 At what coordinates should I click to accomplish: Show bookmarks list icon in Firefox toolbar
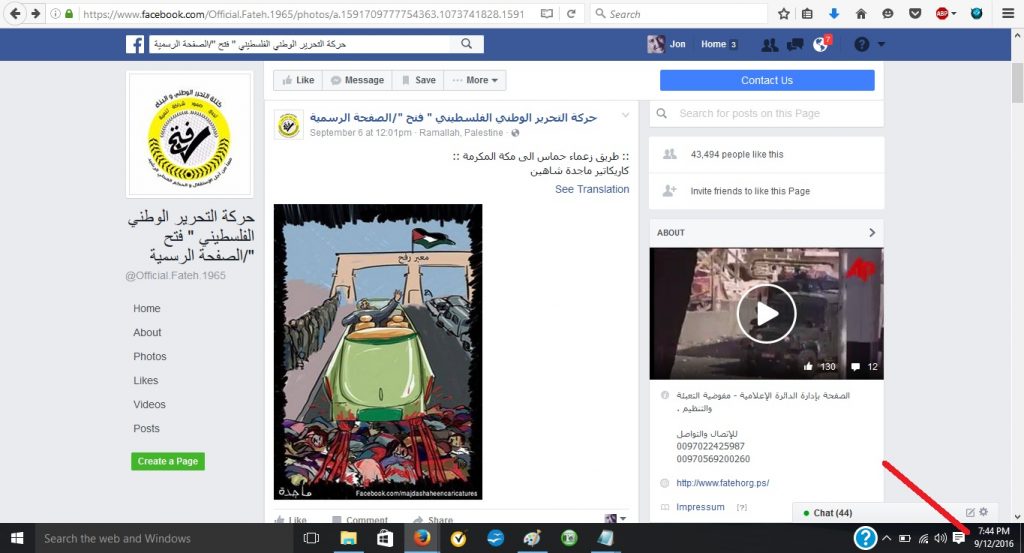(x=807, y=14)
